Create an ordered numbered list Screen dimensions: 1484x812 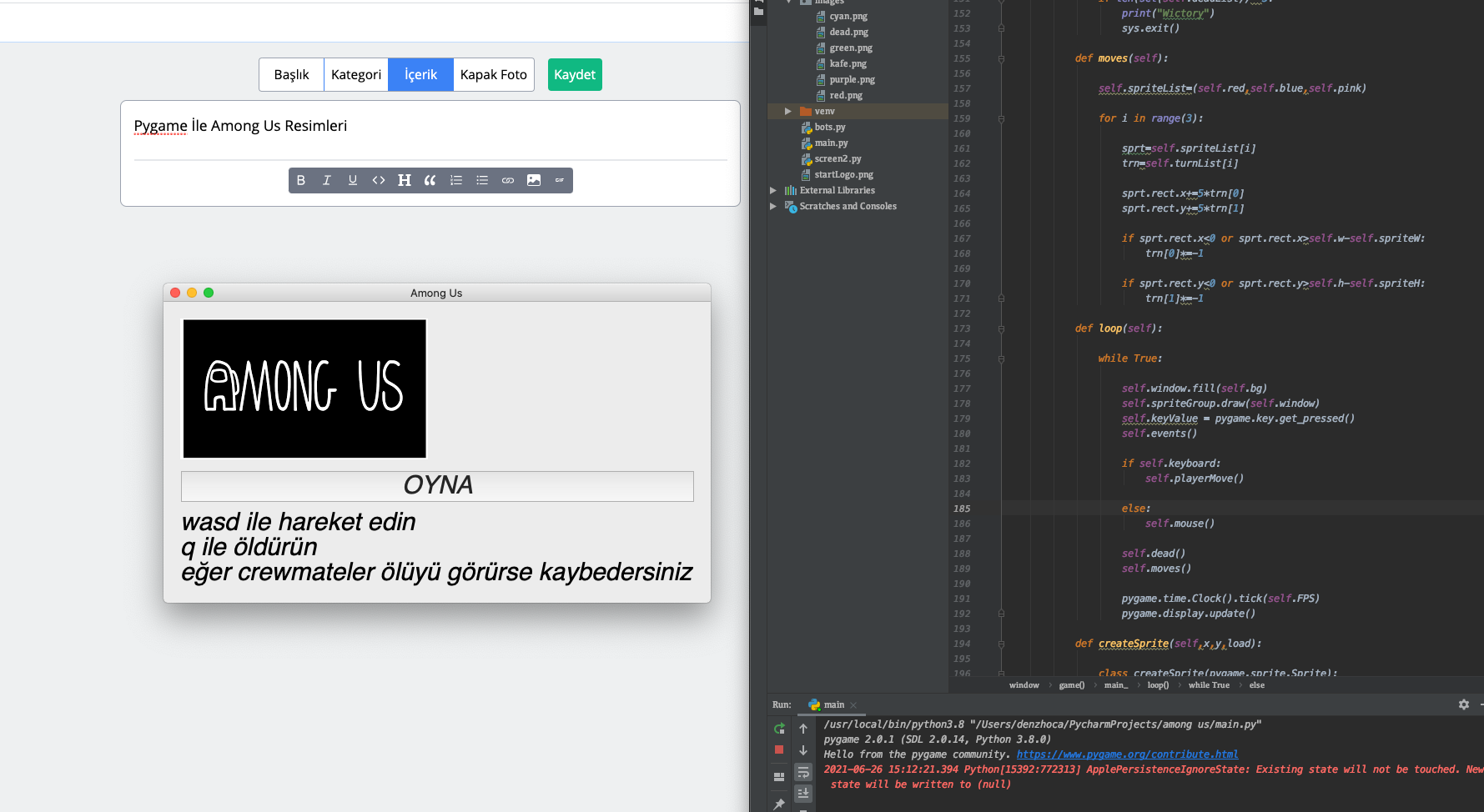[456, 180]
